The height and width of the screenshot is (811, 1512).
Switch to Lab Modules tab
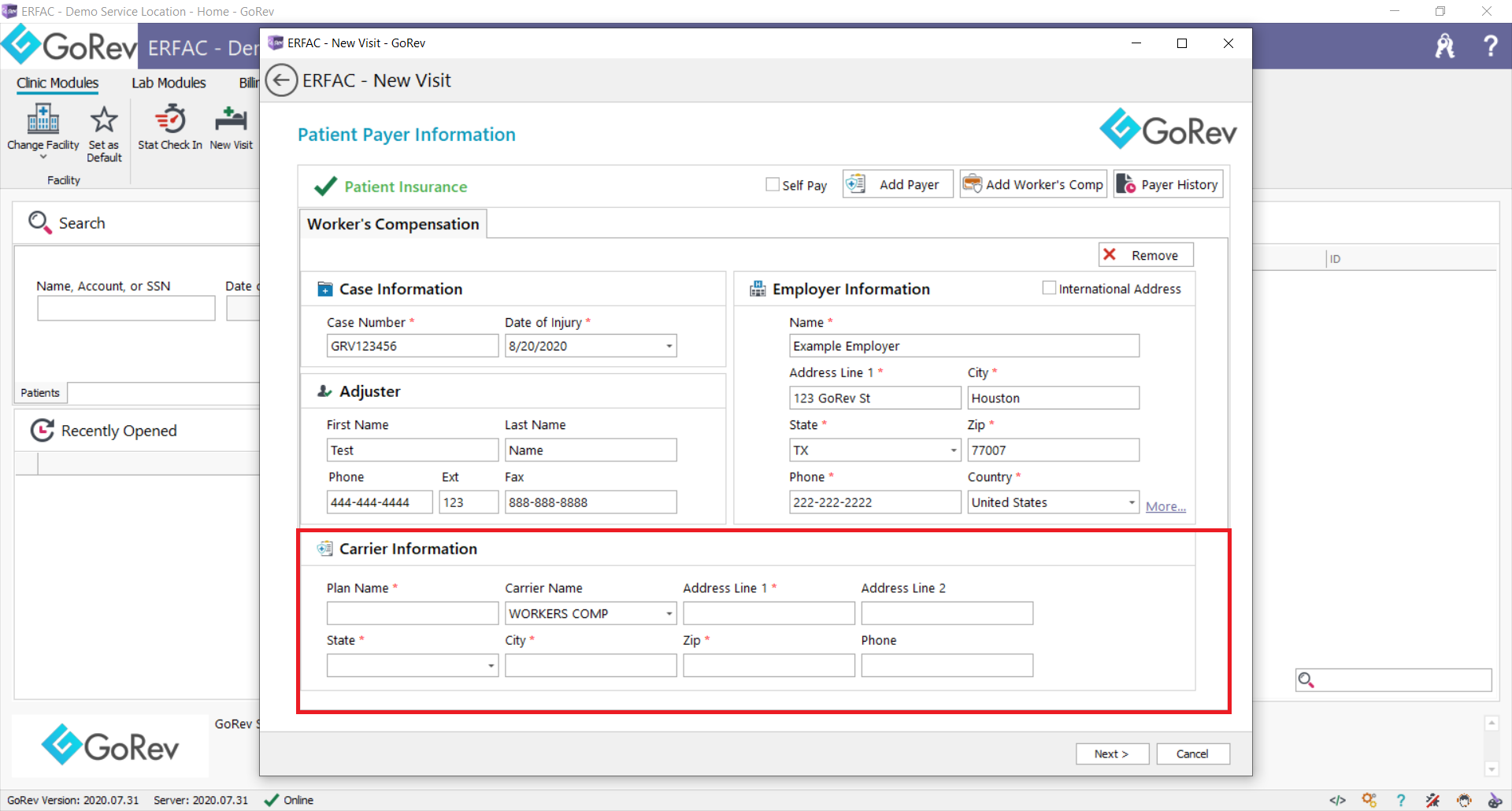(169, 83)
